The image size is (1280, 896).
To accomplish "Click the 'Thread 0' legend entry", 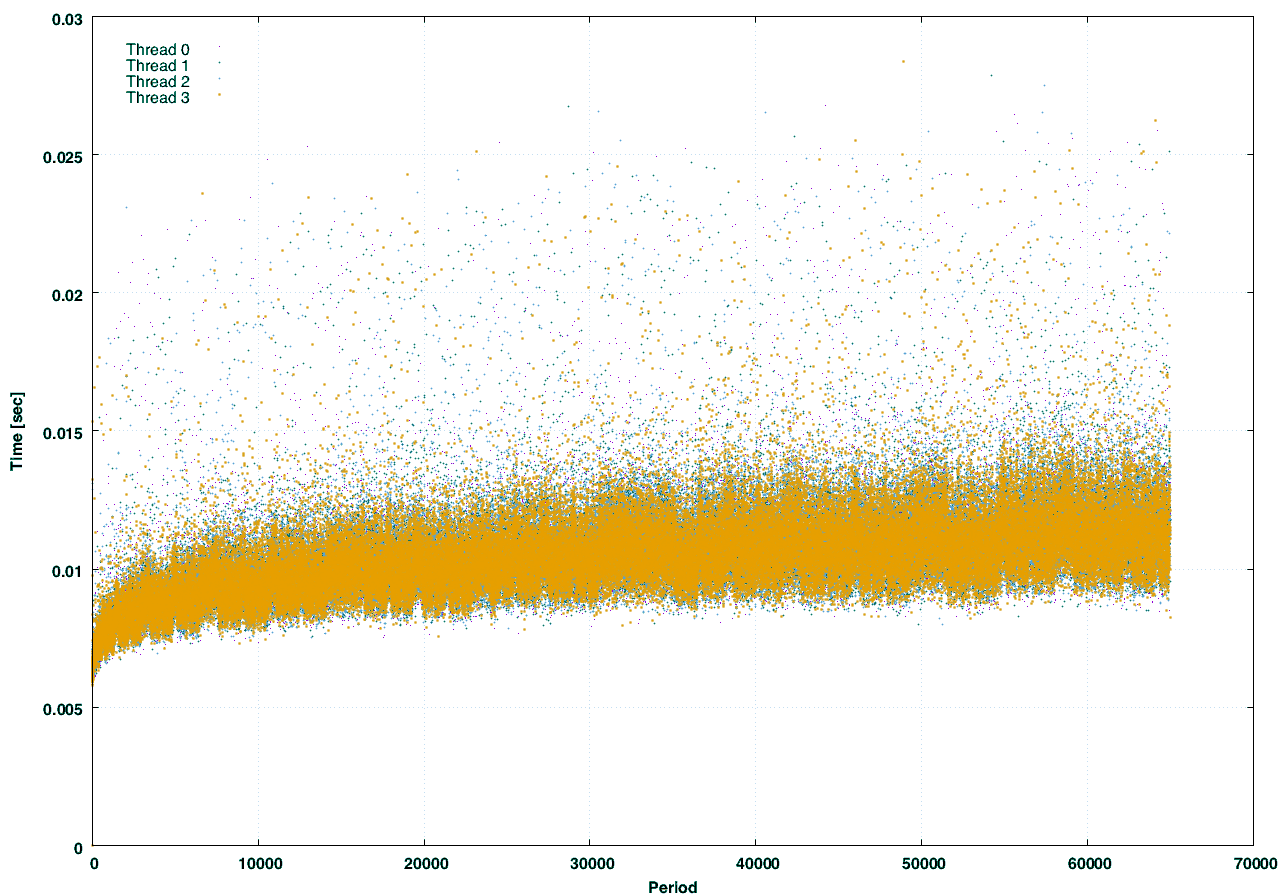I will point(158,49).
